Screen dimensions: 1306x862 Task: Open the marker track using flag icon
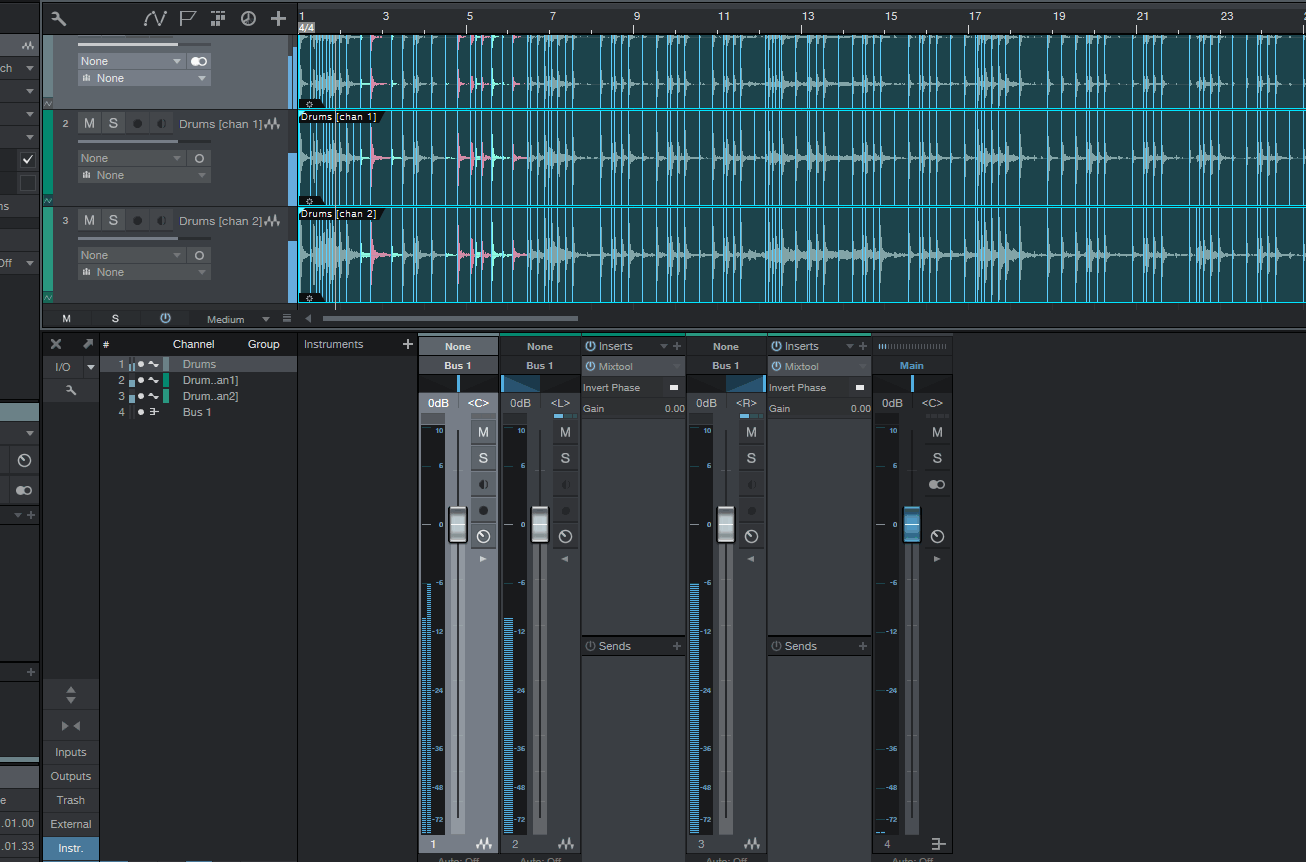pos(187,18)
